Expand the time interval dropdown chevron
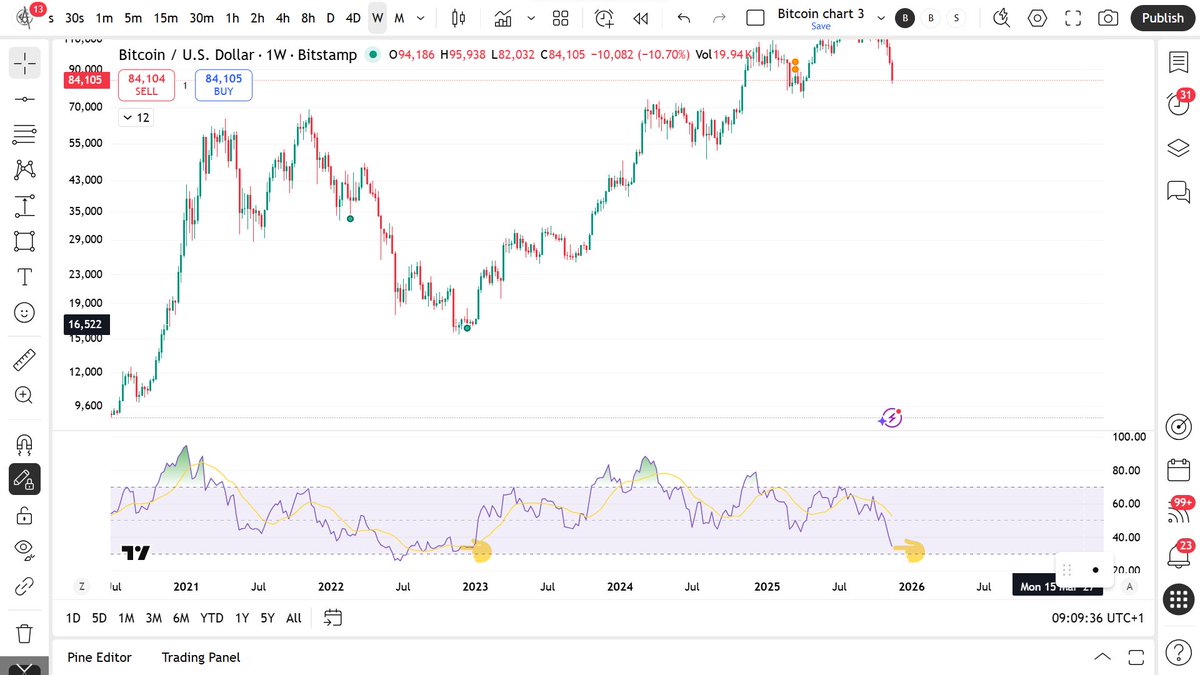Screen dimensions: 1200x675 [x=422, y=18]
